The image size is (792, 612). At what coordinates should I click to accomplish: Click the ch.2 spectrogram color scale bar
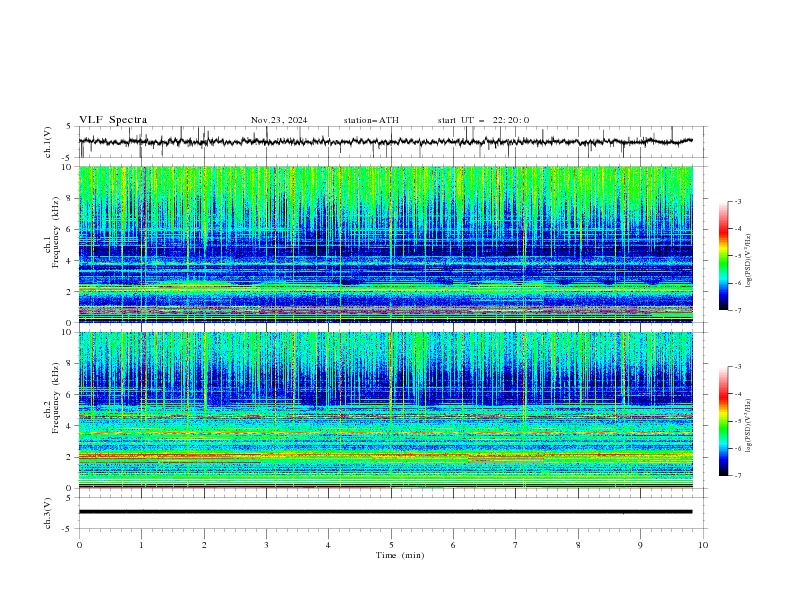tap(723, 421)
